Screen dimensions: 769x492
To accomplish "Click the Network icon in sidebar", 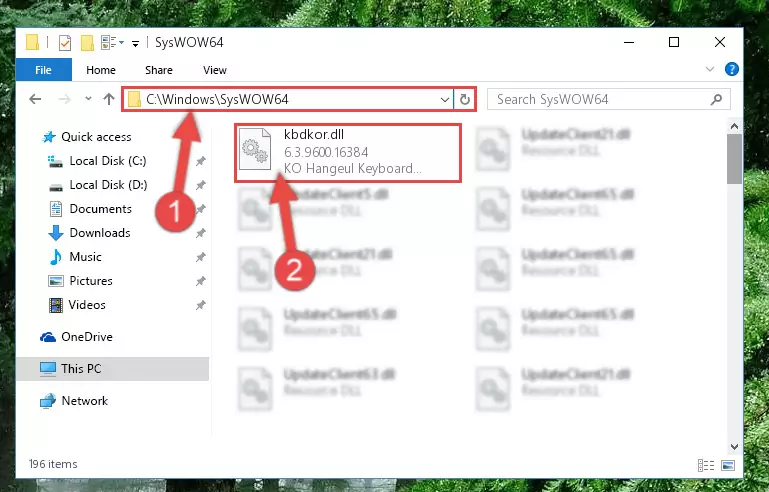I will pyautogui.click(x=48, y=401).
